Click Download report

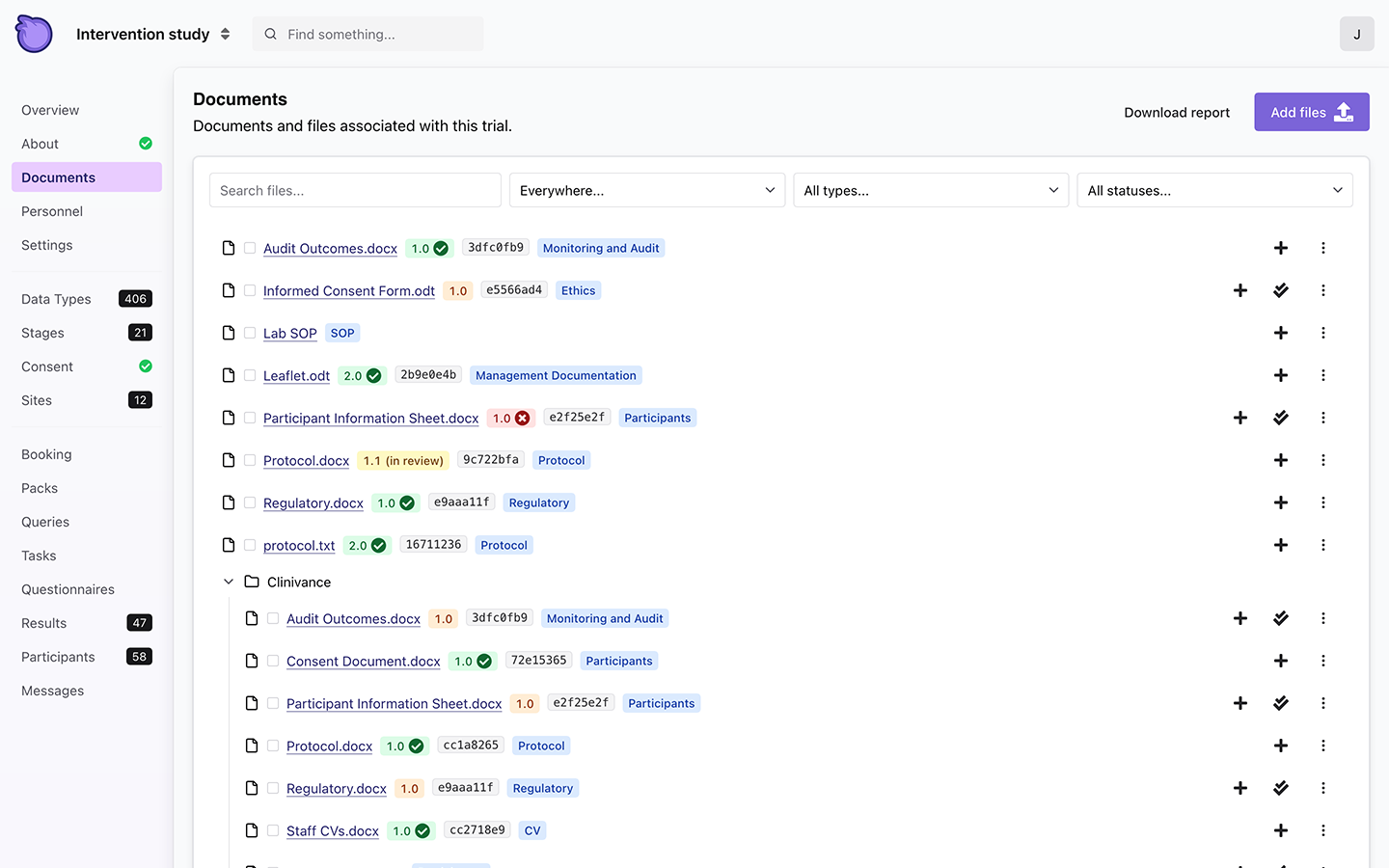(1177, 112)
